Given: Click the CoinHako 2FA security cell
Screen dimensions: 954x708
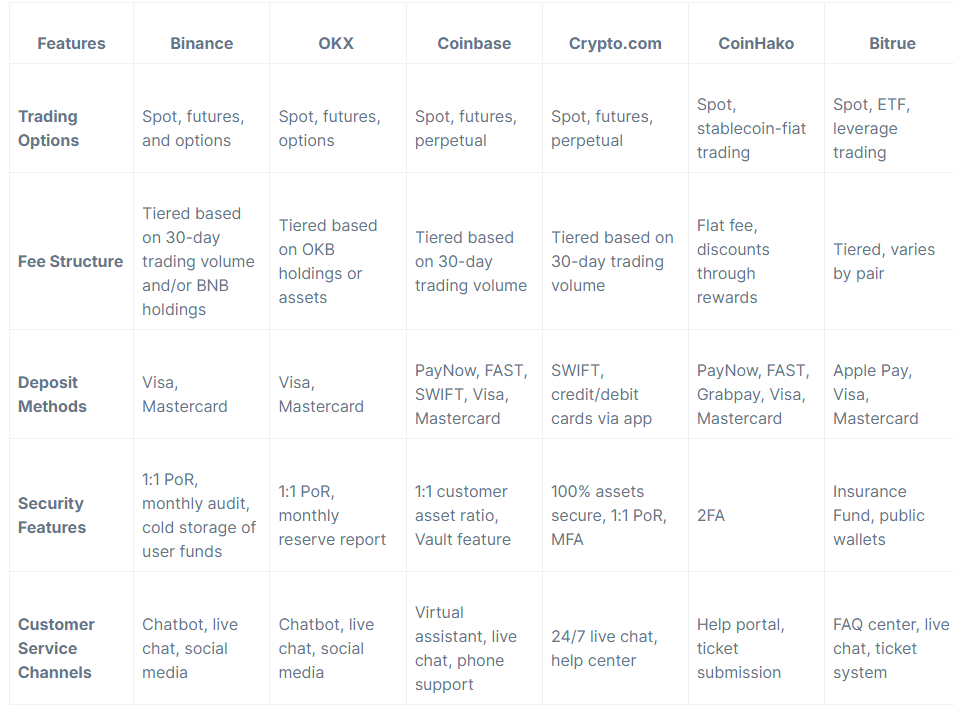Looking at the screenshot, I should click(x=711, y=516).
